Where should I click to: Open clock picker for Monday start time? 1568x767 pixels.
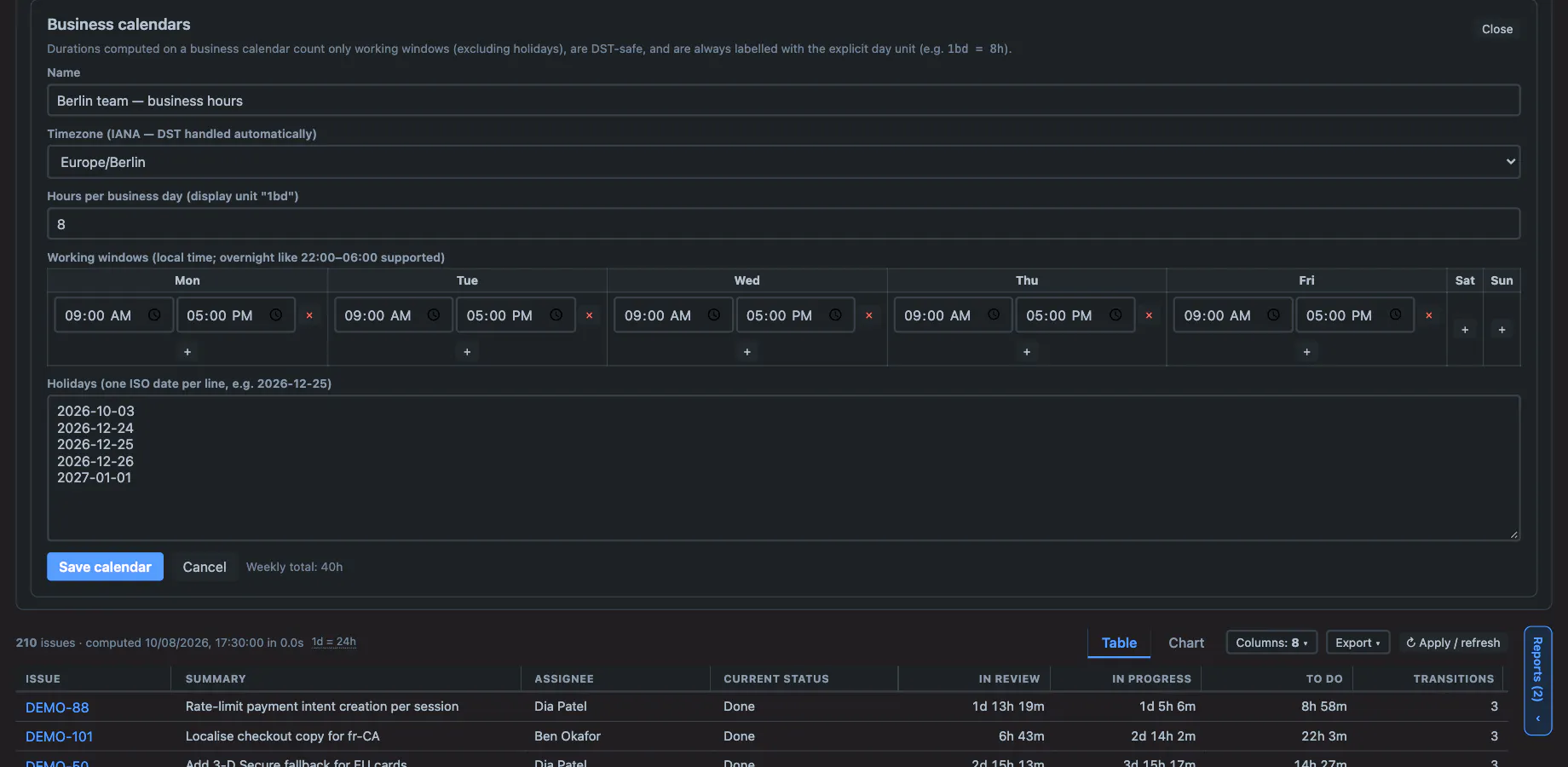pos(154,315)
